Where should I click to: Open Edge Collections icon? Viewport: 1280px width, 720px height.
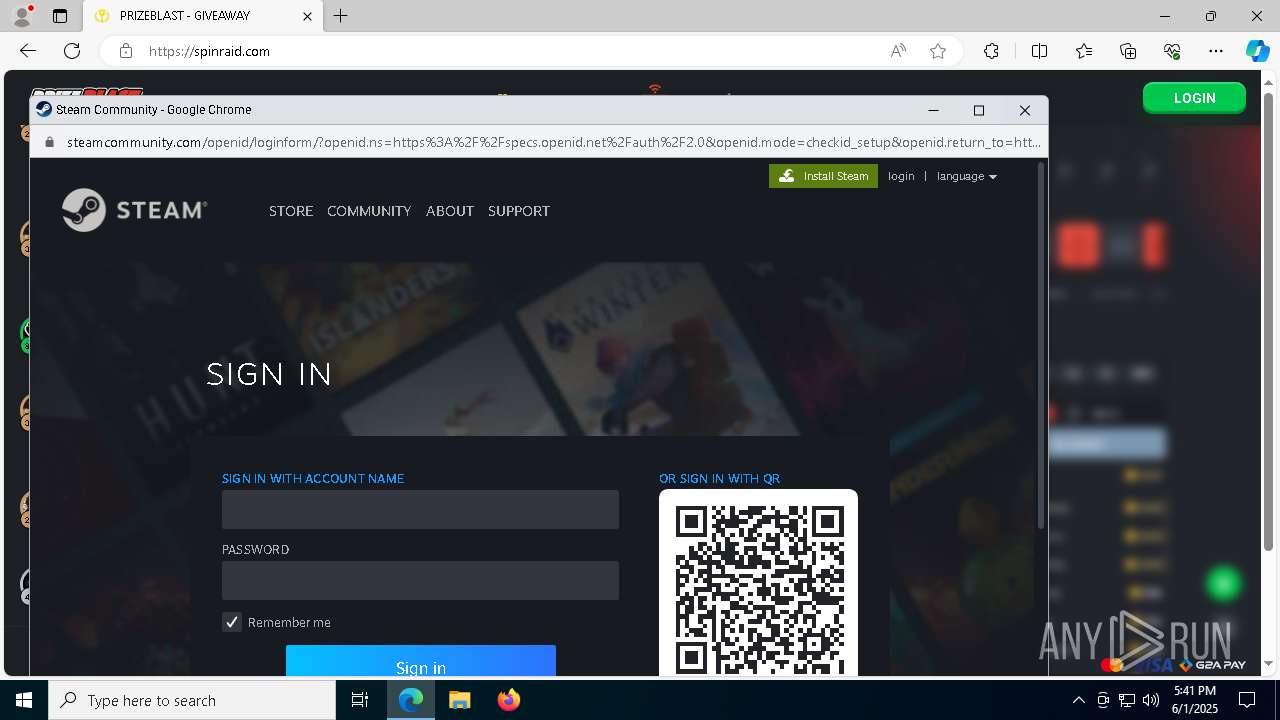[x=1128, y=51]
